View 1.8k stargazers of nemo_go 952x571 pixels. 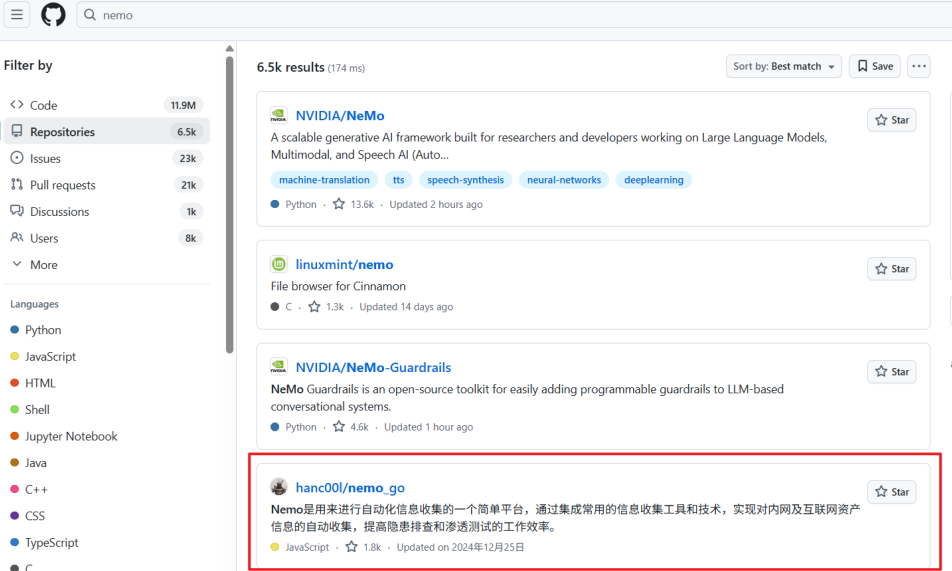(364, 547)
